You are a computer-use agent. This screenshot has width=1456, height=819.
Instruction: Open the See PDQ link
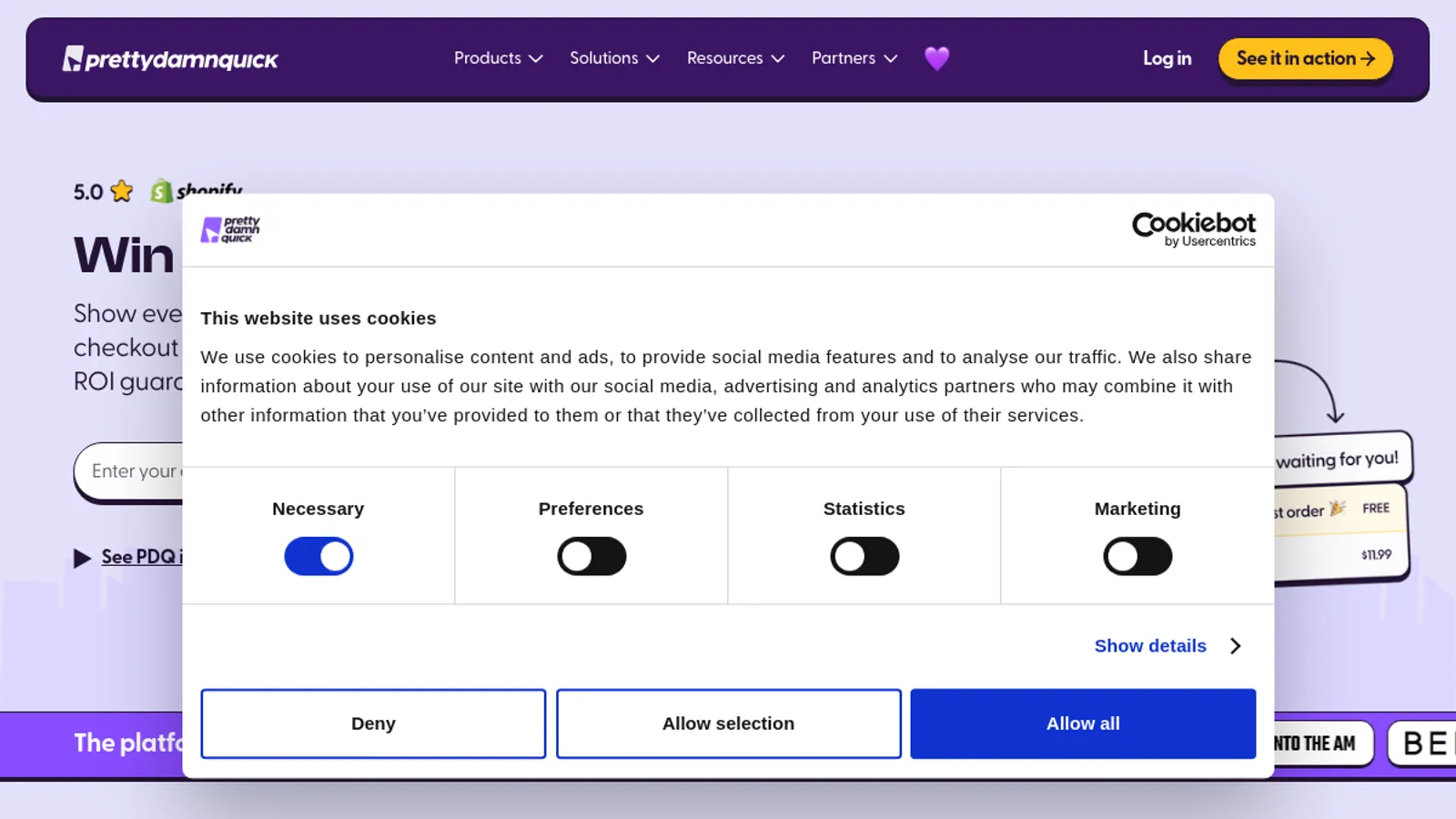click(x=141, y=557)
